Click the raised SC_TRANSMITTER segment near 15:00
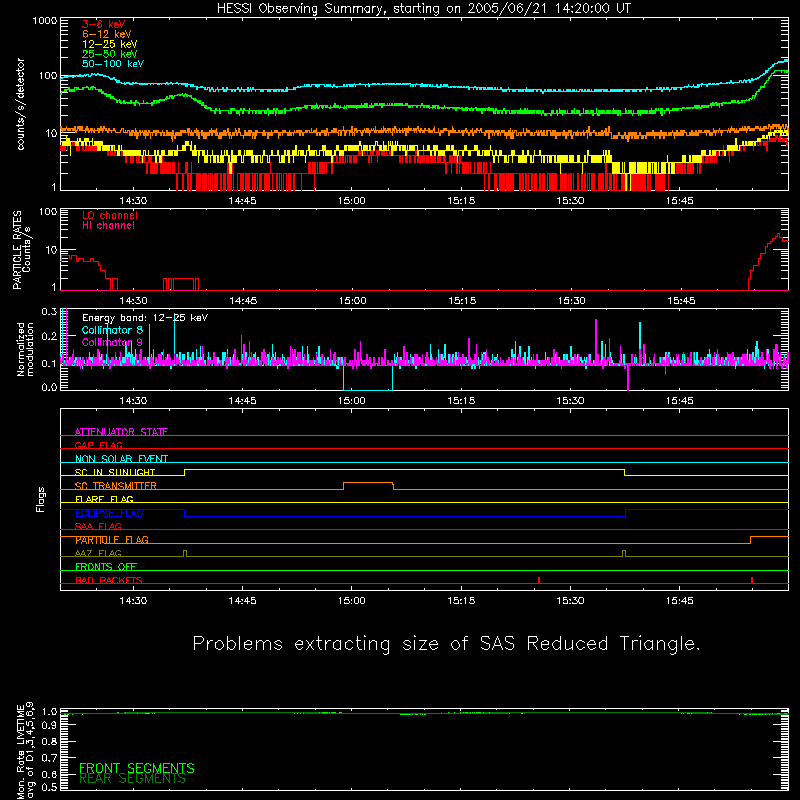 tap(368, 483)
